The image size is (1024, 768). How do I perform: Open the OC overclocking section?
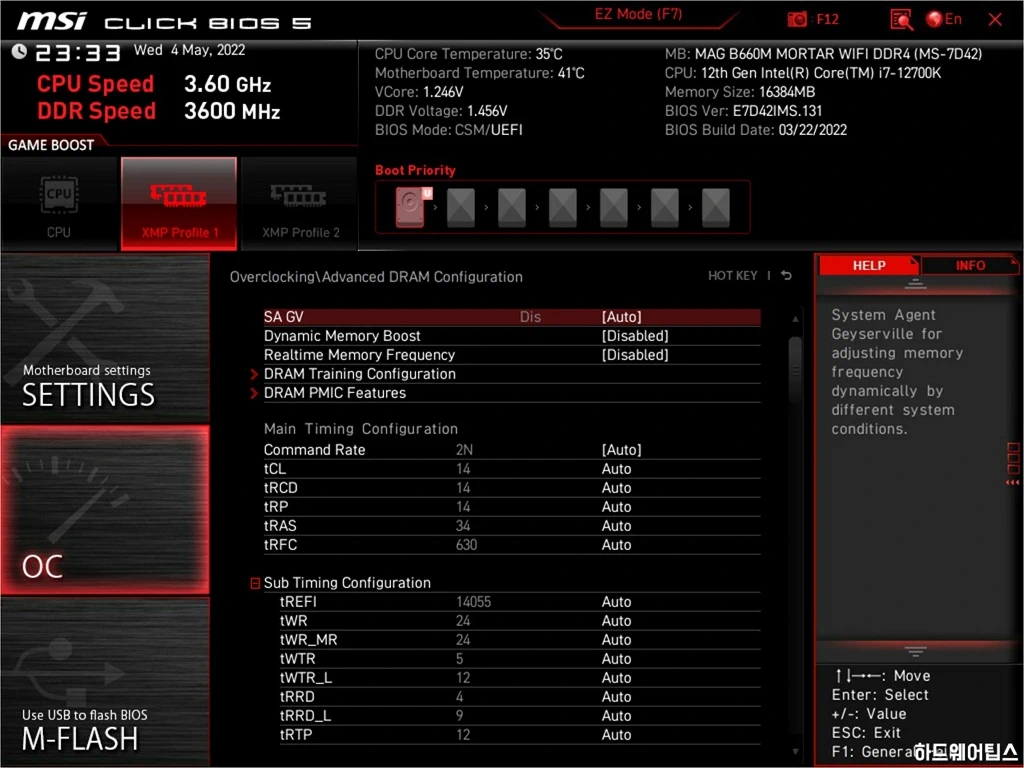[x=105, y=510]
